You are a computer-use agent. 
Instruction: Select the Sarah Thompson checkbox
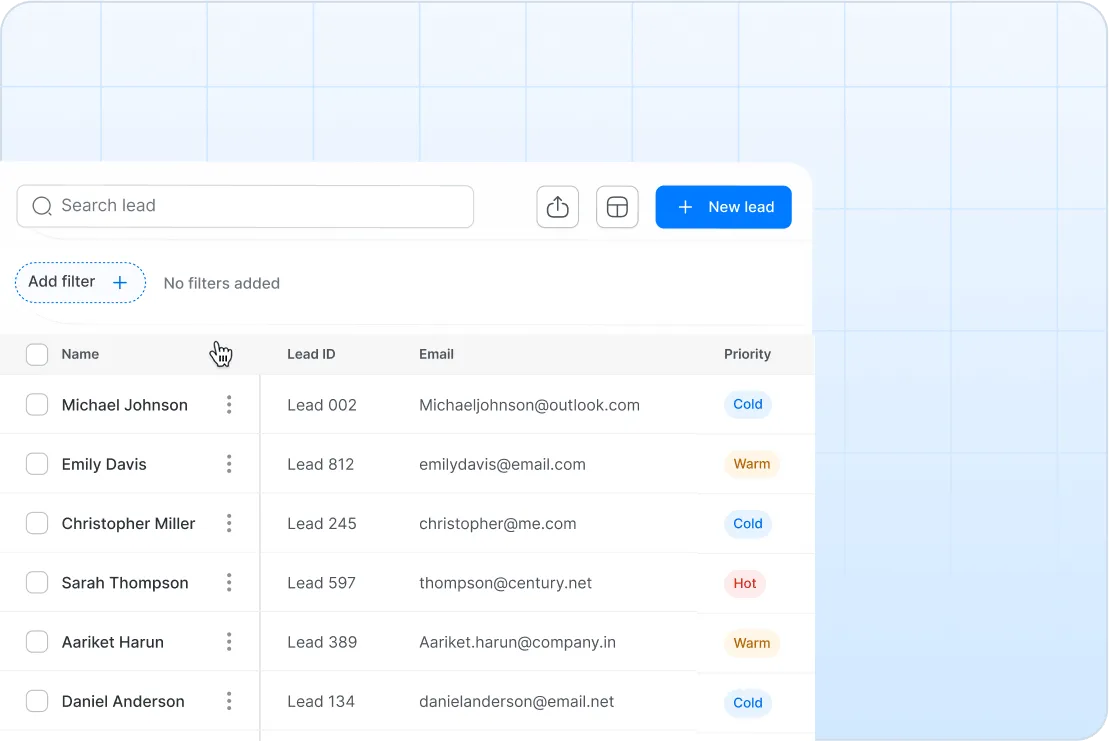tap(37, 583)
